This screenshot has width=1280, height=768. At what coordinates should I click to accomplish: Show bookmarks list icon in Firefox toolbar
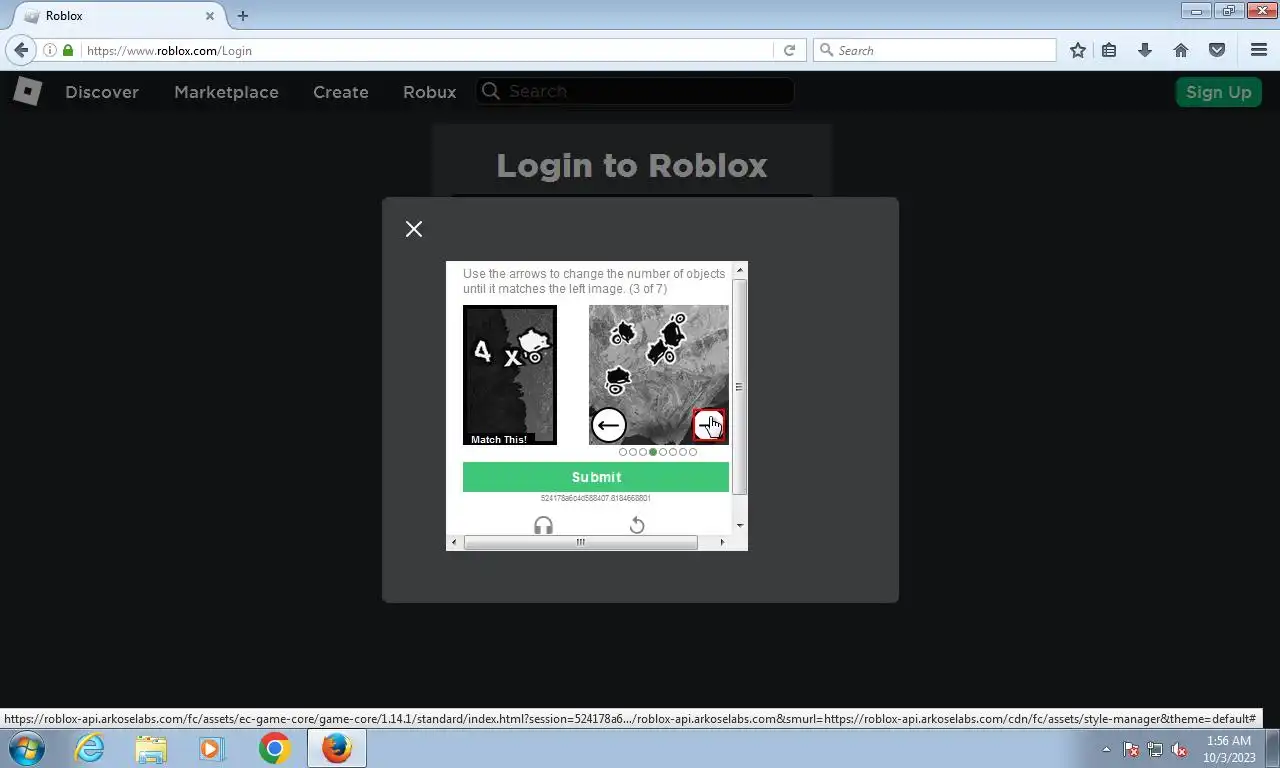pyautogui.click(x=1109, y=50)
